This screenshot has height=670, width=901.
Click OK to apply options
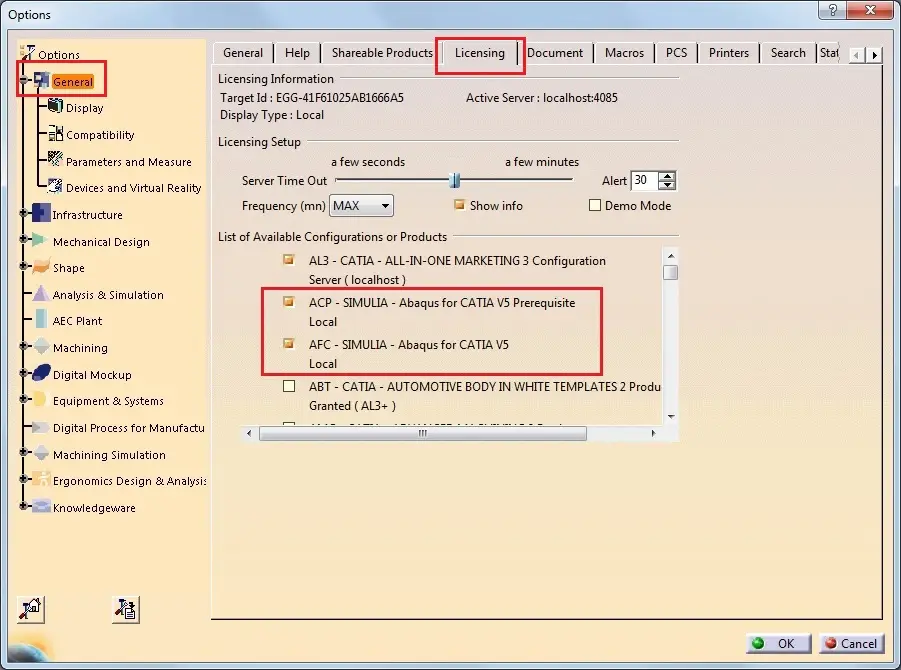click(x=778, y=644)
